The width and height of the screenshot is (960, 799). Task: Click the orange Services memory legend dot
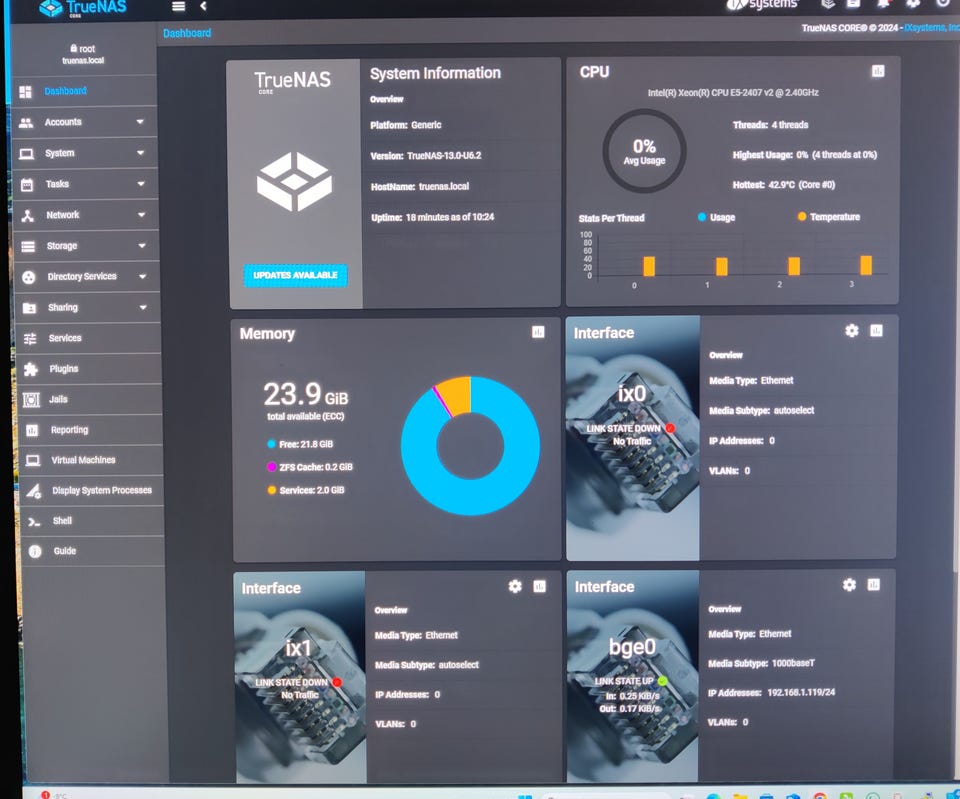pos(271,490)
